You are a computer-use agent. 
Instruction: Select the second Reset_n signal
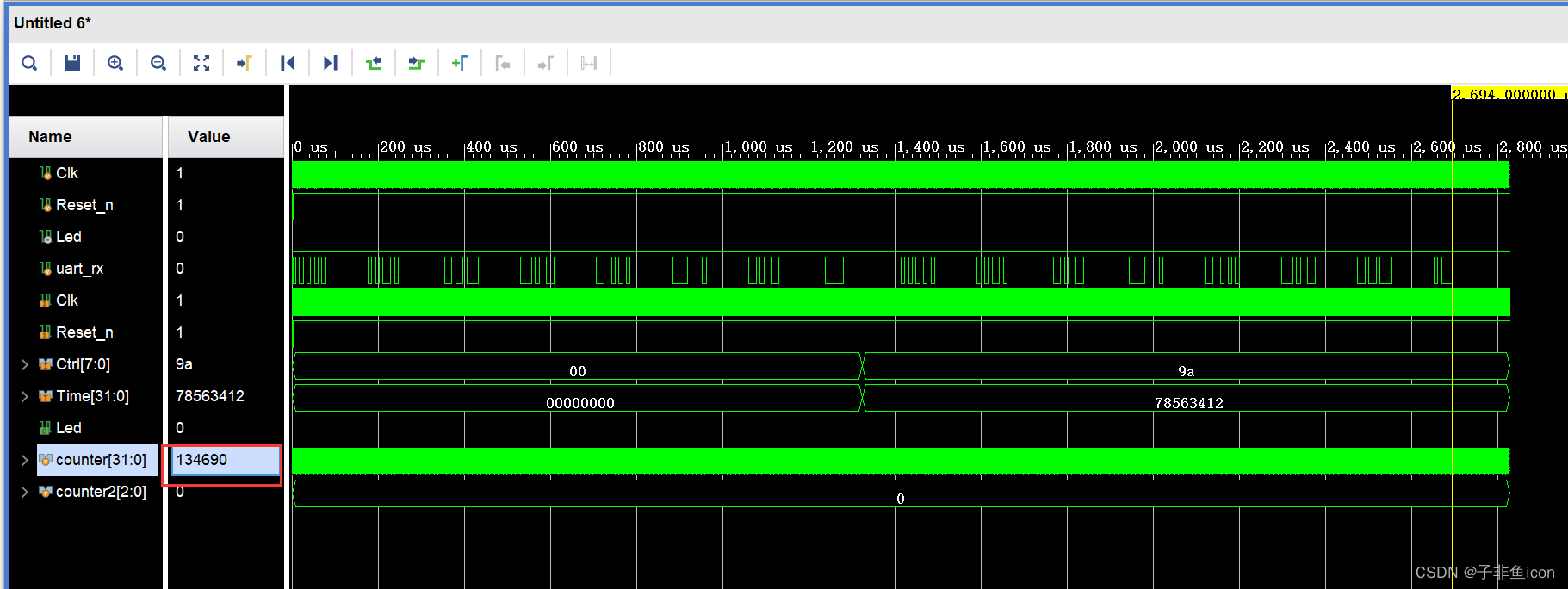(x=84, y=332)
